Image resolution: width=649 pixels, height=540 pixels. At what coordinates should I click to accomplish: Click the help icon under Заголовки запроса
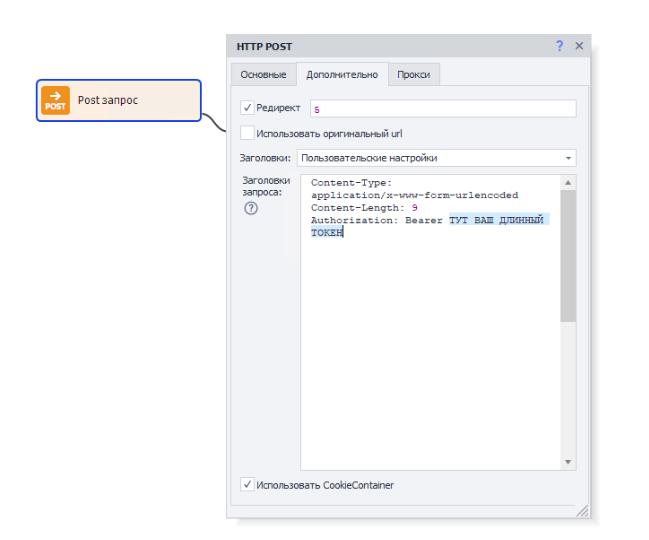(x=251, y=208)
